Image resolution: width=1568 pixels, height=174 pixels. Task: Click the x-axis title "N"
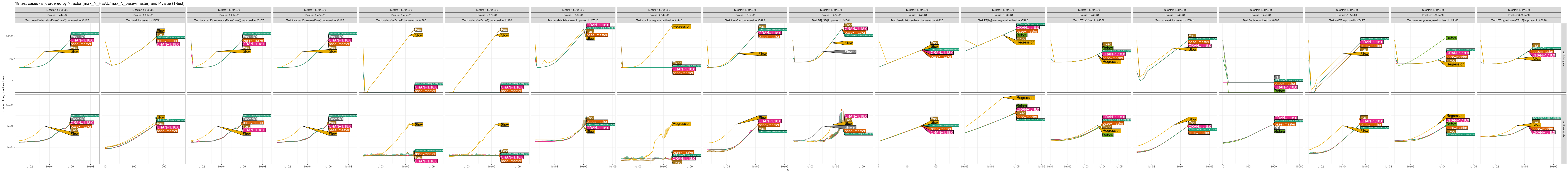(788, 170)
